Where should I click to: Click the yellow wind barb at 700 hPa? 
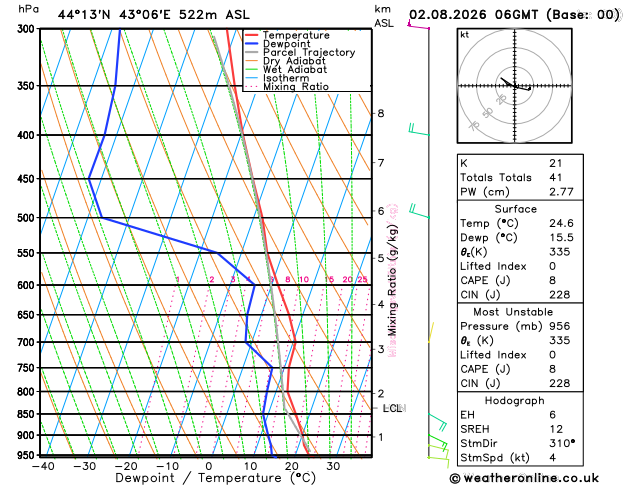pyautogui.click(x=431, y=332)
